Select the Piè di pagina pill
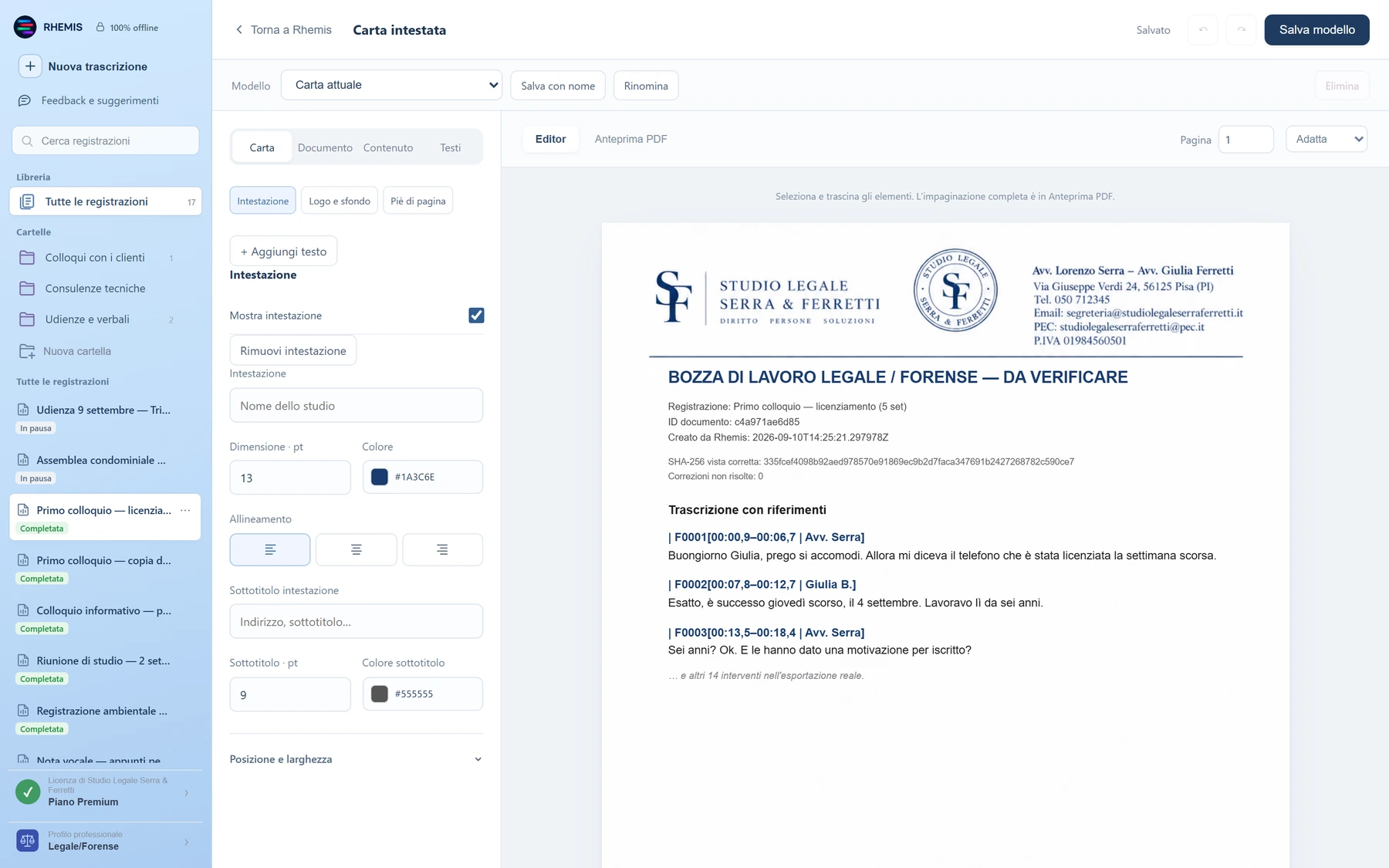Image resolution: width=1389 pixels, height=868 pixels. point(418,201)
